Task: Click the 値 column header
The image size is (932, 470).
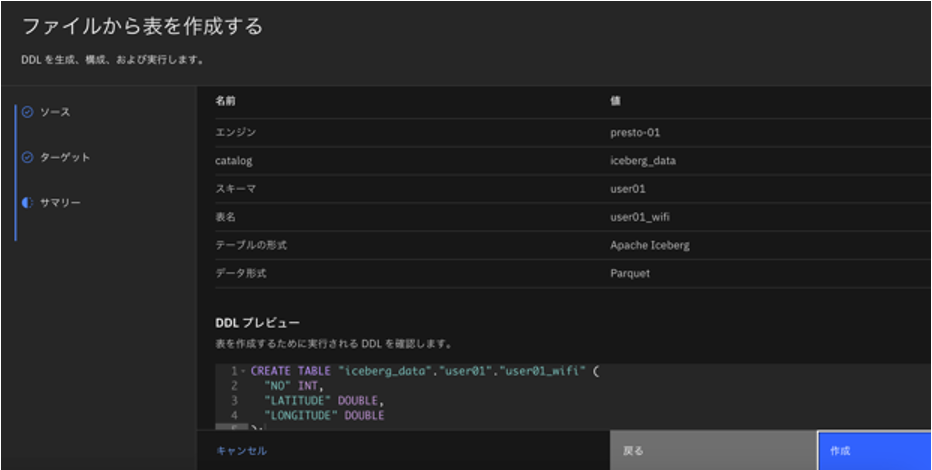Action: coord(615,101)
